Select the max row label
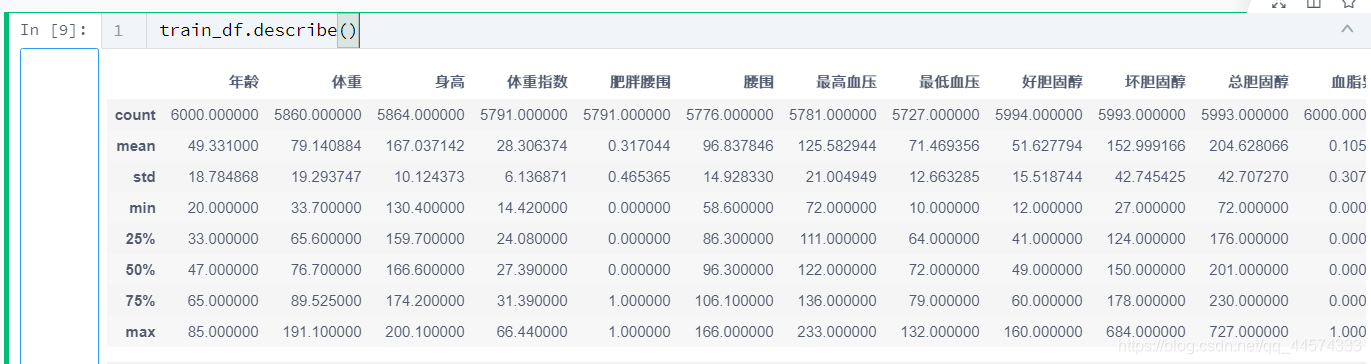Image resolution: width=1371 pixels, height=364 pixels. click(141, 332)
